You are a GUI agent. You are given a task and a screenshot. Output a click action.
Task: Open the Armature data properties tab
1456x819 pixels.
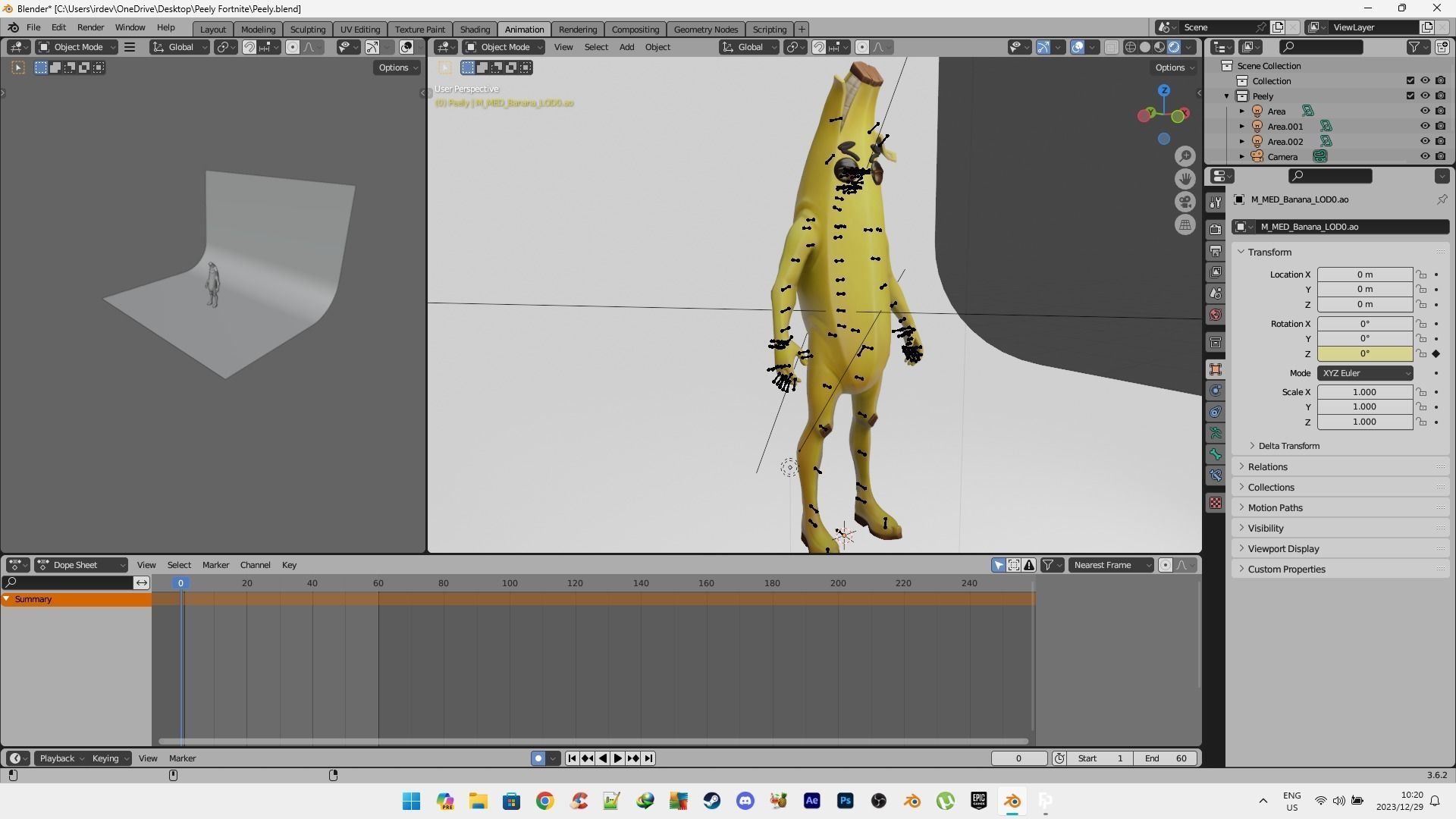[x=1216, y=433]
